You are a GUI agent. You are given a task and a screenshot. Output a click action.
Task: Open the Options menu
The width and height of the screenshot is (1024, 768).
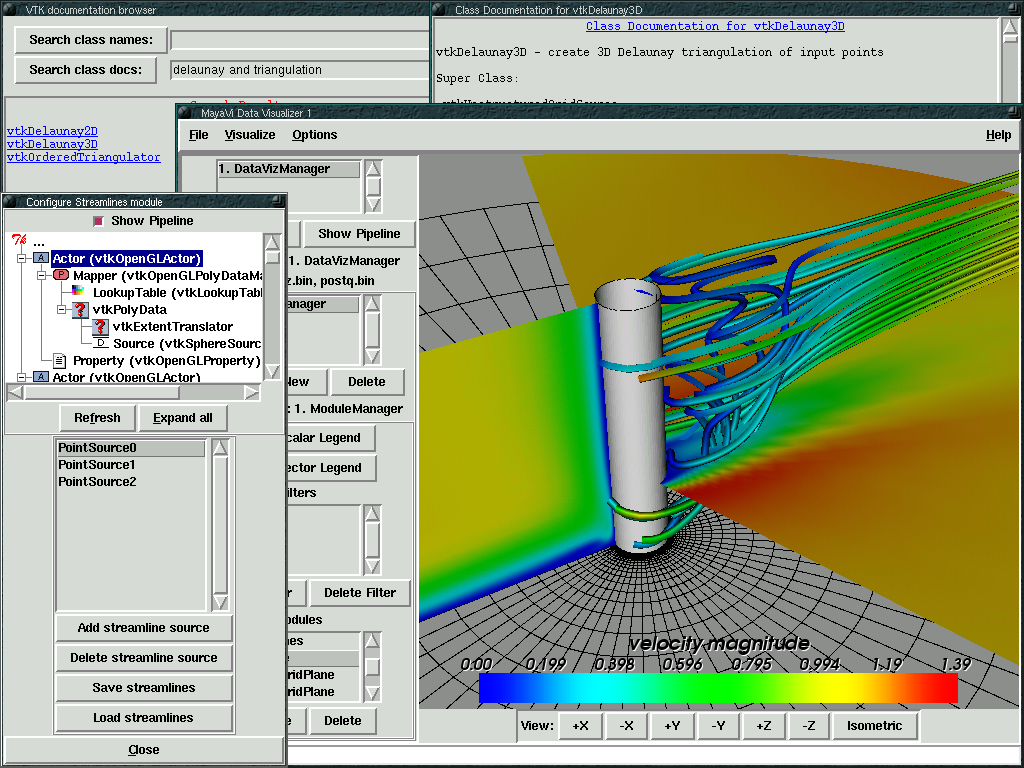[x=315, y=135]
